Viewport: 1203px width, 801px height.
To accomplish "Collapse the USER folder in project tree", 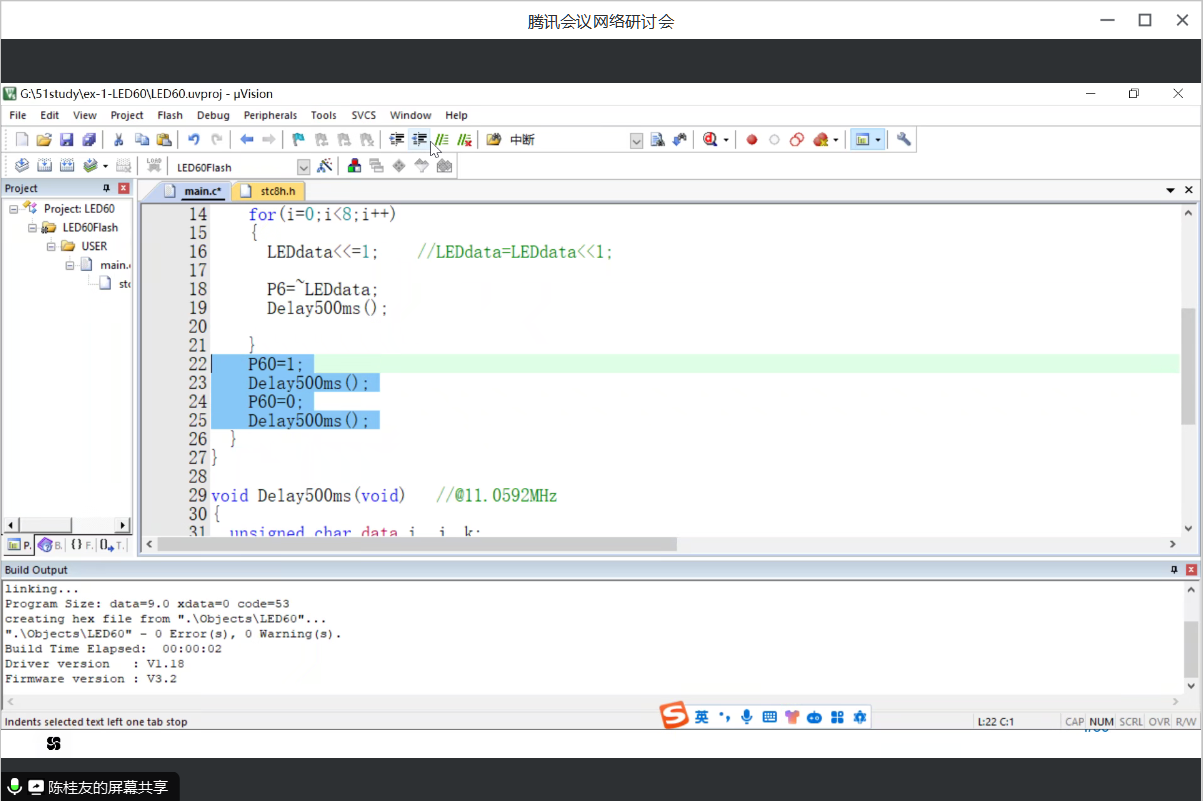I will 50,246.
